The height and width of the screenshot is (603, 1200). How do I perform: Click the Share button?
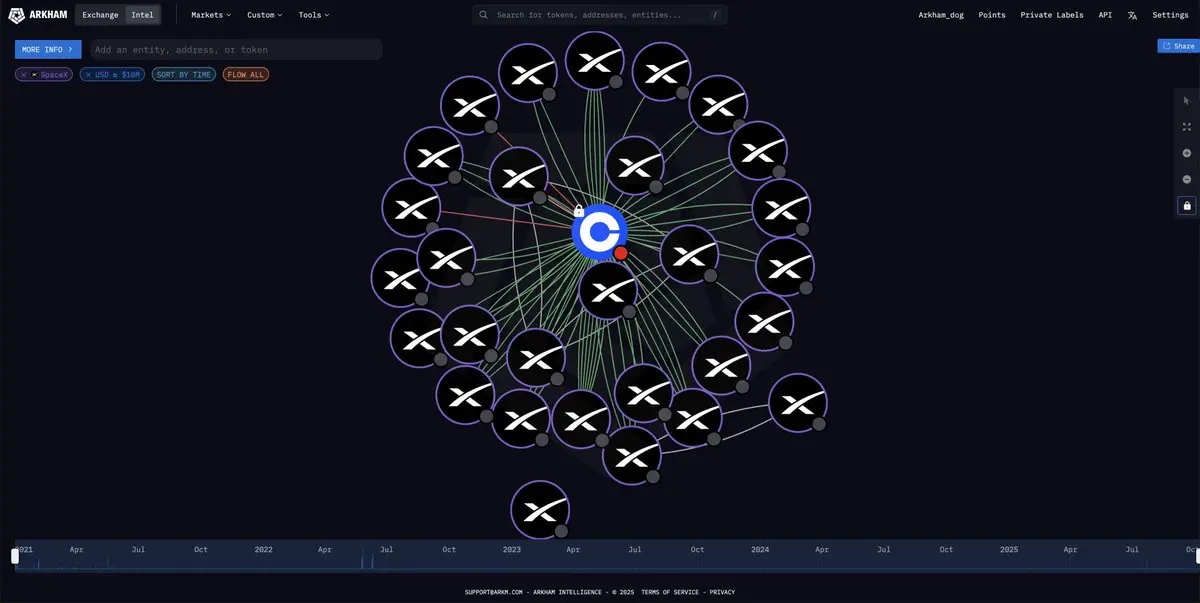click(x=1178, y=46)
